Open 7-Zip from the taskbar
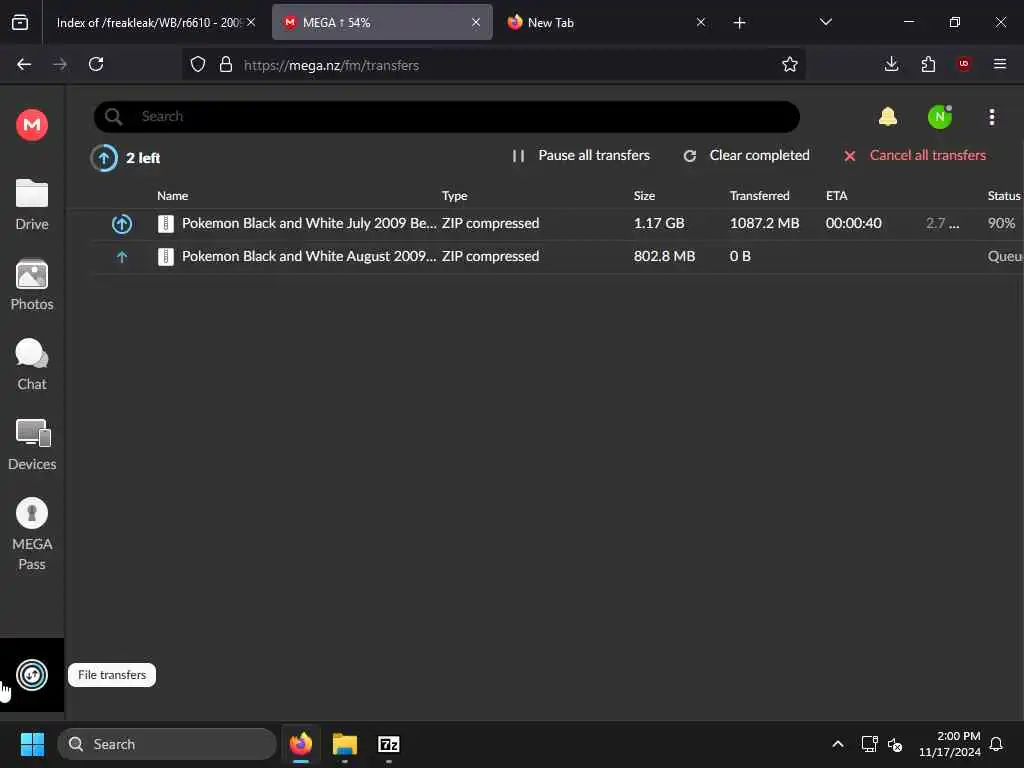Image resolution: width=1024 pixels, height=768 pixels. (x=389, y=744)
